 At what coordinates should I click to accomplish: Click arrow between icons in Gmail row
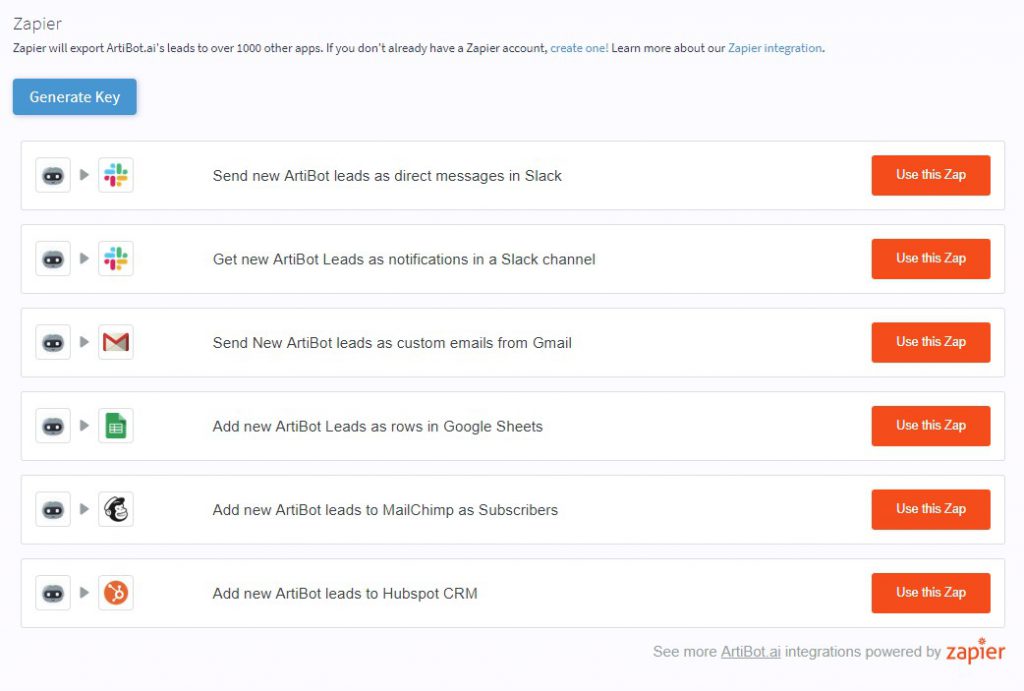pyautogui.click(x=84, y=342)
